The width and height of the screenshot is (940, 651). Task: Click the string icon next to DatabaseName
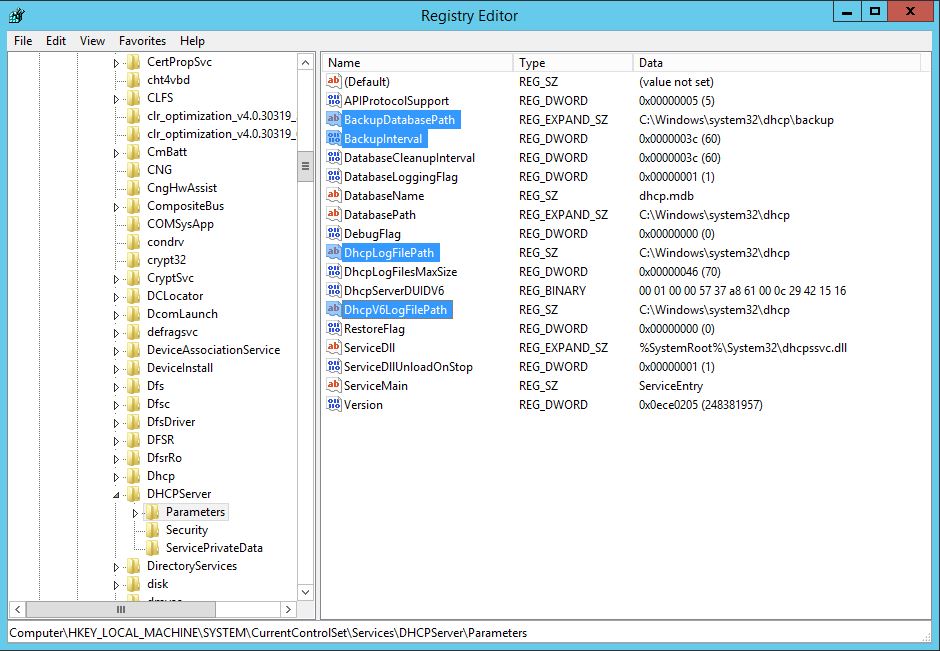(x=334, y=196)
